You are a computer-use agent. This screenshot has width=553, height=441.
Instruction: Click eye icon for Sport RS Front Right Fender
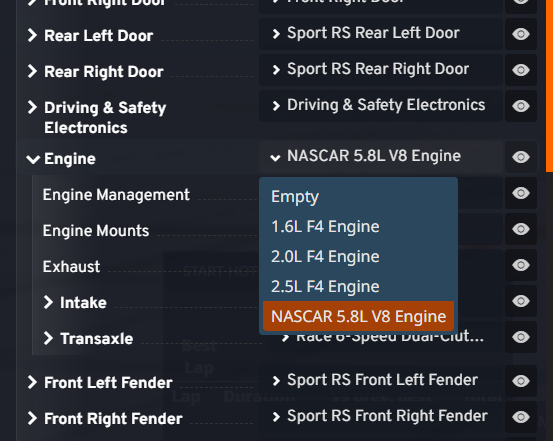pyautogui.click(x=521, y=417)
